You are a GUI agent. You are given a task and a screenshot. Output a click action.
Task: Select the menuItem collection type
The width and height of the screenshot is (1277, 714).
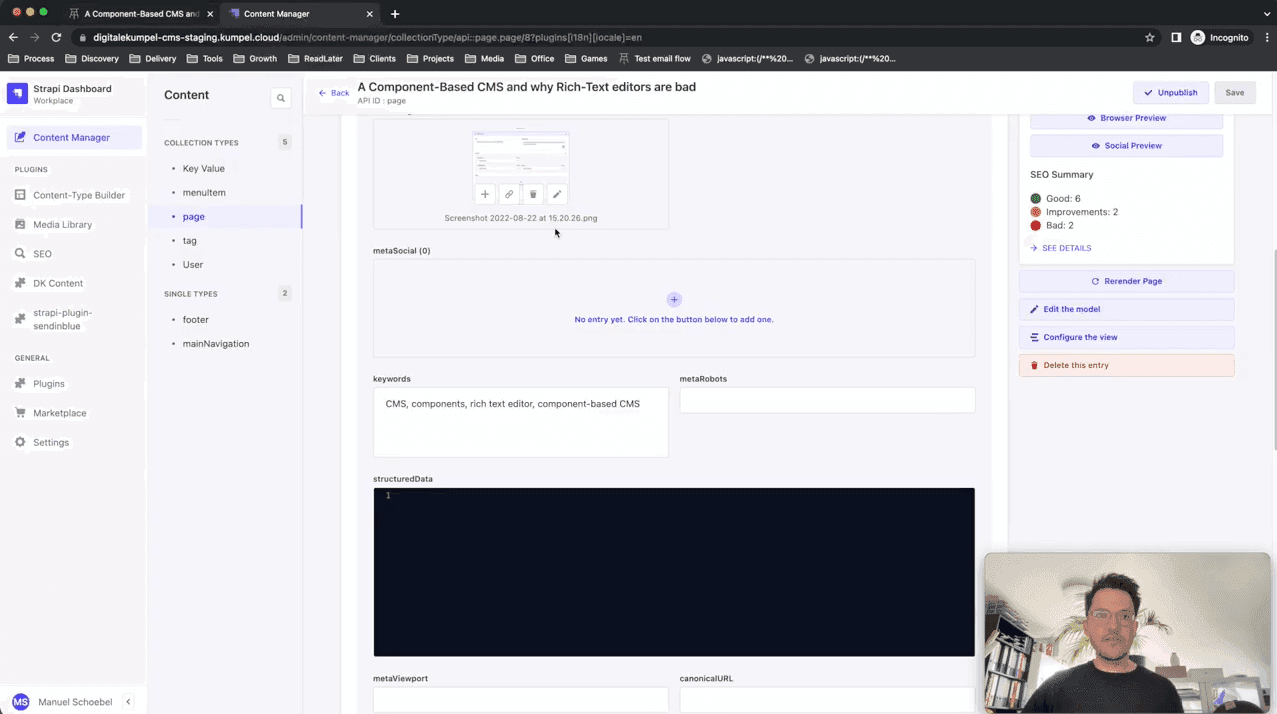[x=204, y=193]
